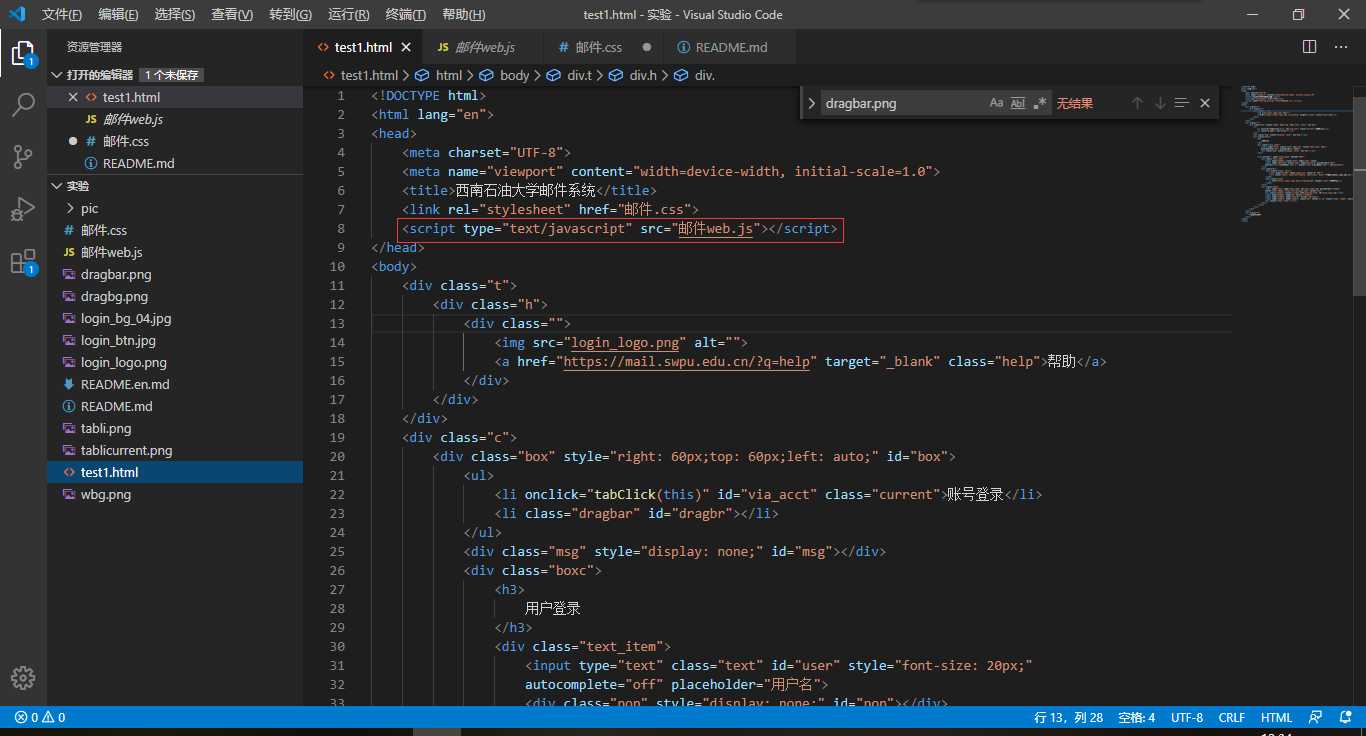Image resolution: width=1366 pixels, height=736 pixels.
Task: Click breadcrumb div.t element
Action: pyautogui.click(x=580, y=75)
